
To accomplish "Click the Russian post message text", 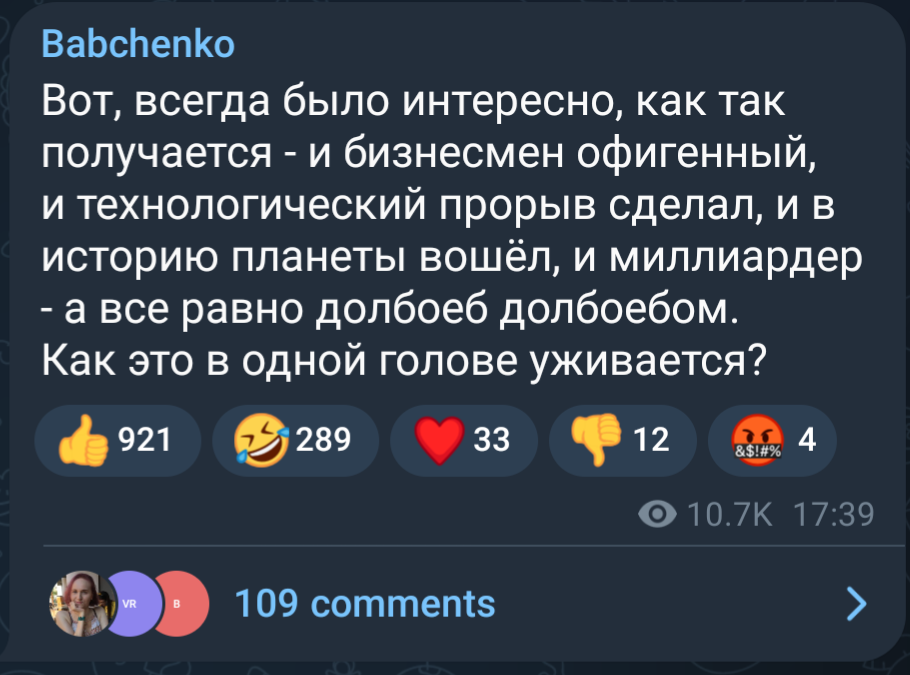I will [x=440, y=230].
